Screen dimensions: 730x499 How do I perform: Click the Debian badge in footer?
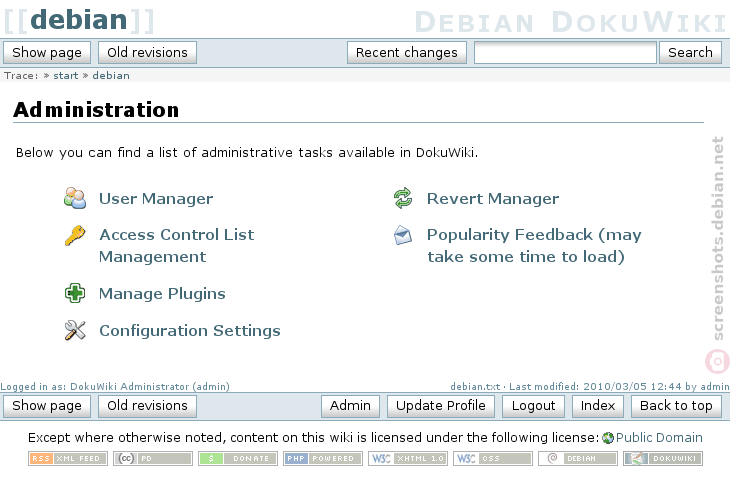click(578, 459)
